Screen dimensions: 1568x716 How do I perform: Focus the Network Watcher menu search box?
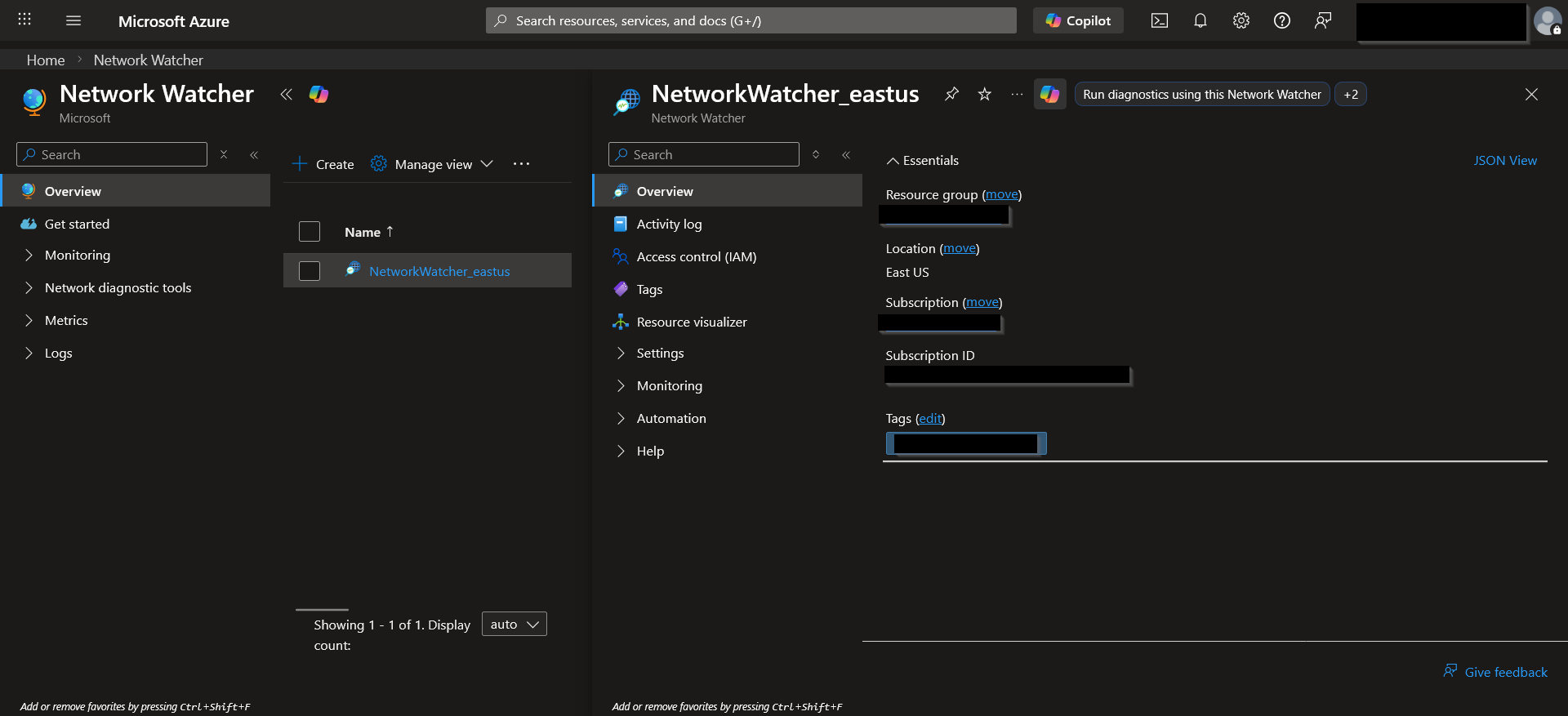pyautogui.click(x=112, y=154)
